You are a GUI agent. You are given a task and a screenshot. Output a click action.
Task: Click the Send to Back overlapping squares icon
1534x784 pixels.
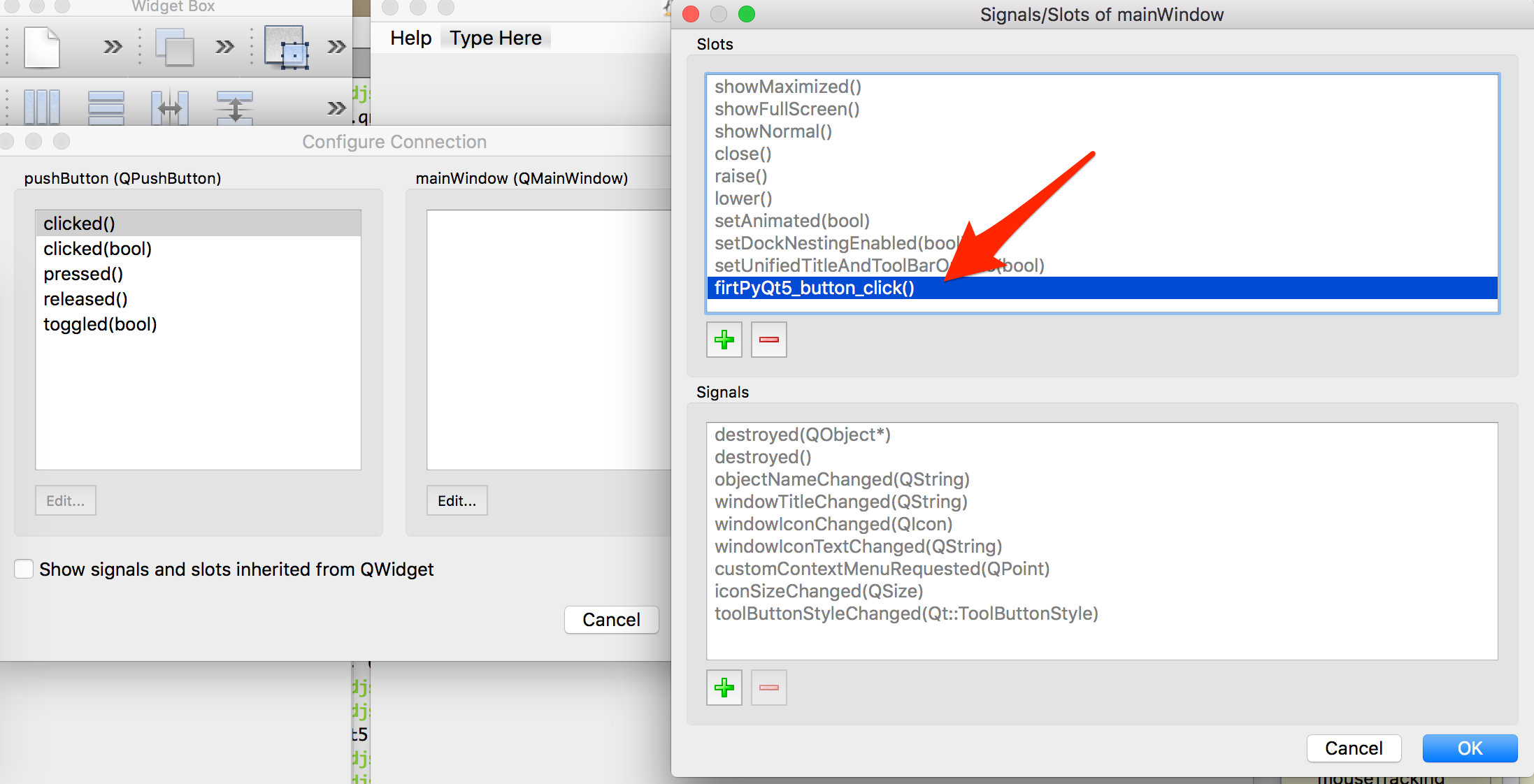pyautogui.click(x=174, y=47)
